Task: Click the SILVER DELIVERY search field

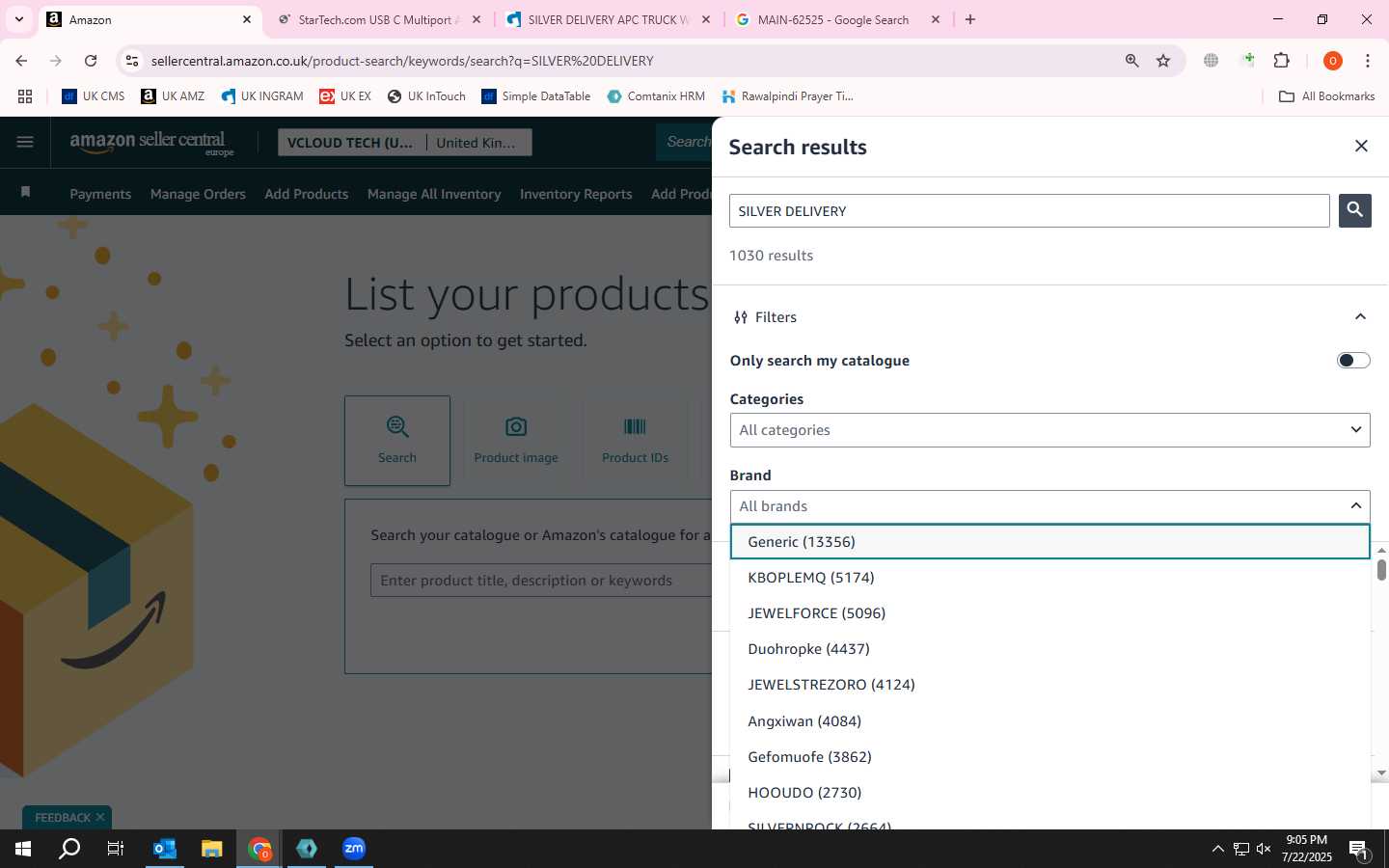Action: click(1029, 210)
